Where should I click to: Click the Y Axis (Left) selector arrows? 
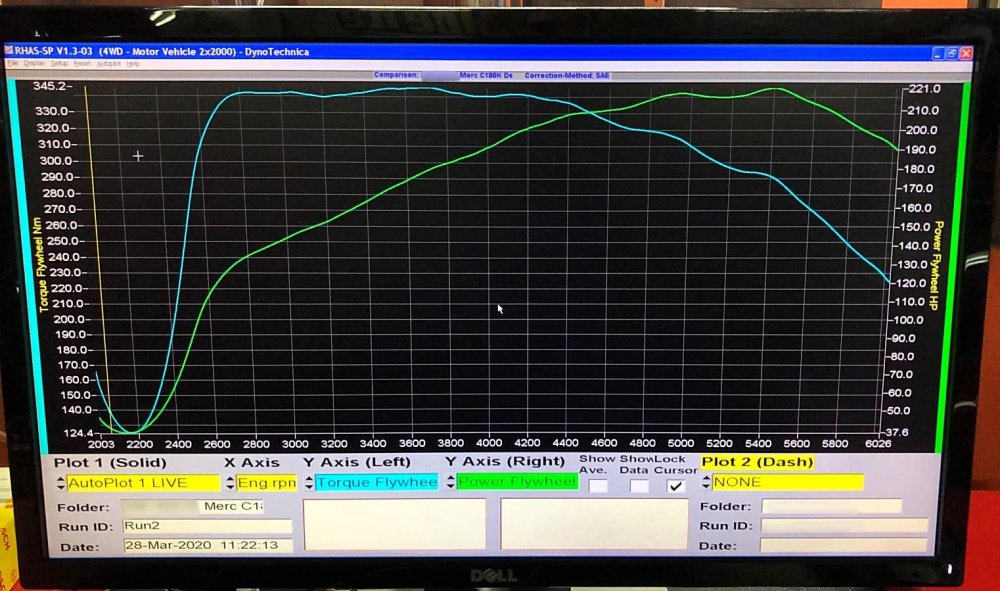pos(309,482)
